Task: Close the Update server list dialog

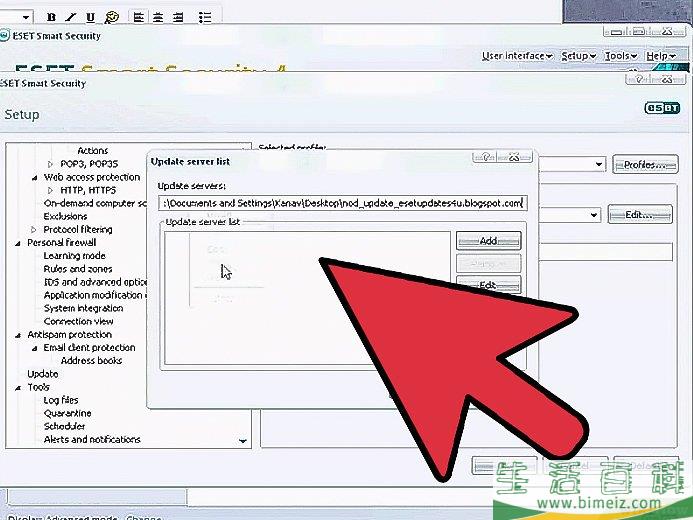Action: 515,157
